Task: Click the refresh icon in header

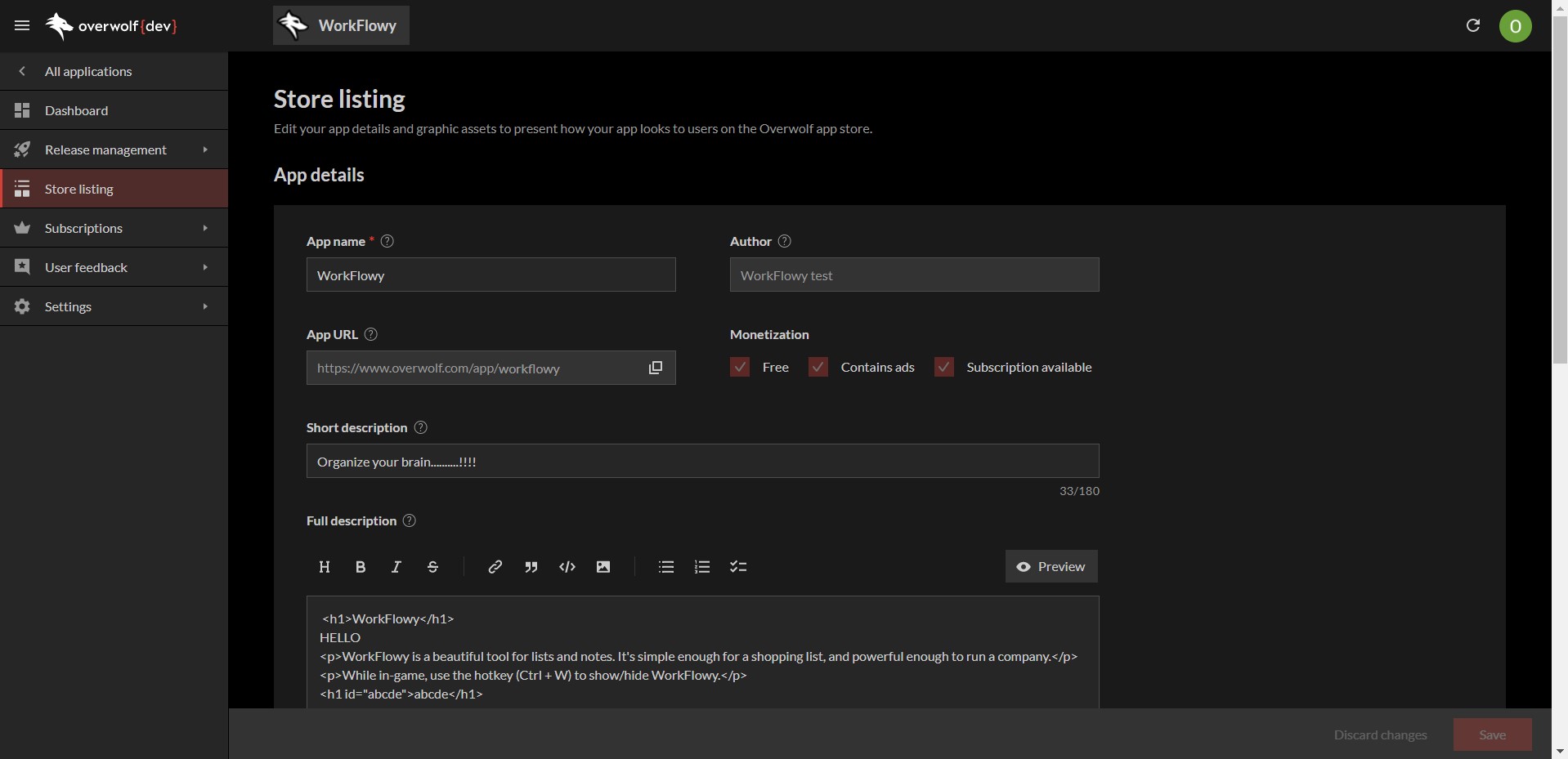Action: (1473, 25)
